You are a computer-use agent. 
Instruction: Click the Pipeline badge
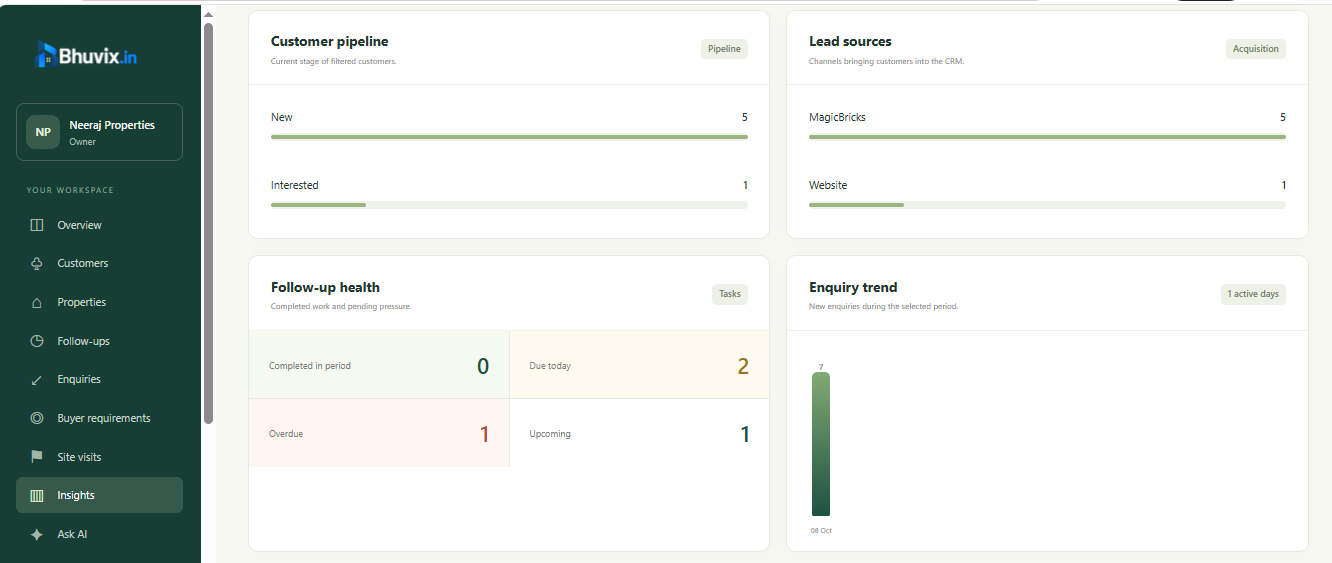point(724,49)
